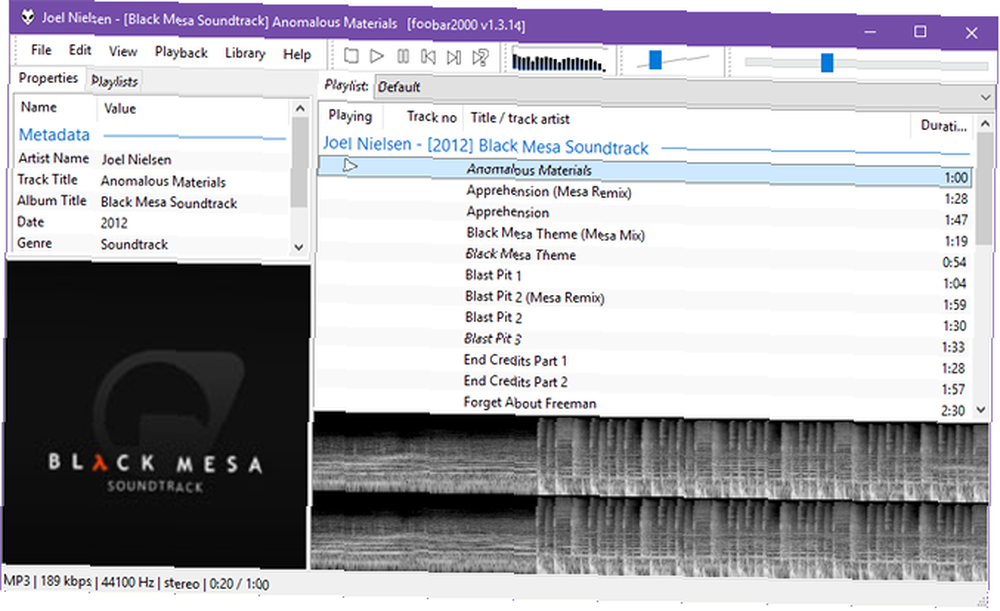Click the seekbar slider
The height and width of the screenshot is (611, 1000).
(827, 63)
